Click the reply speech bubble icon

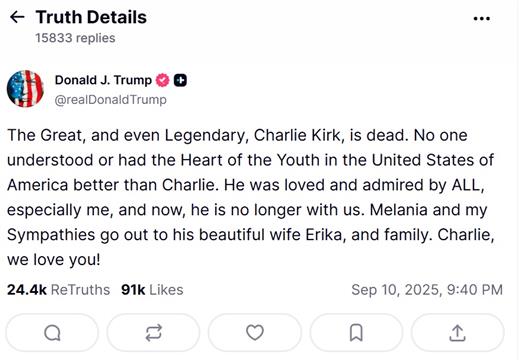(52, 333)
